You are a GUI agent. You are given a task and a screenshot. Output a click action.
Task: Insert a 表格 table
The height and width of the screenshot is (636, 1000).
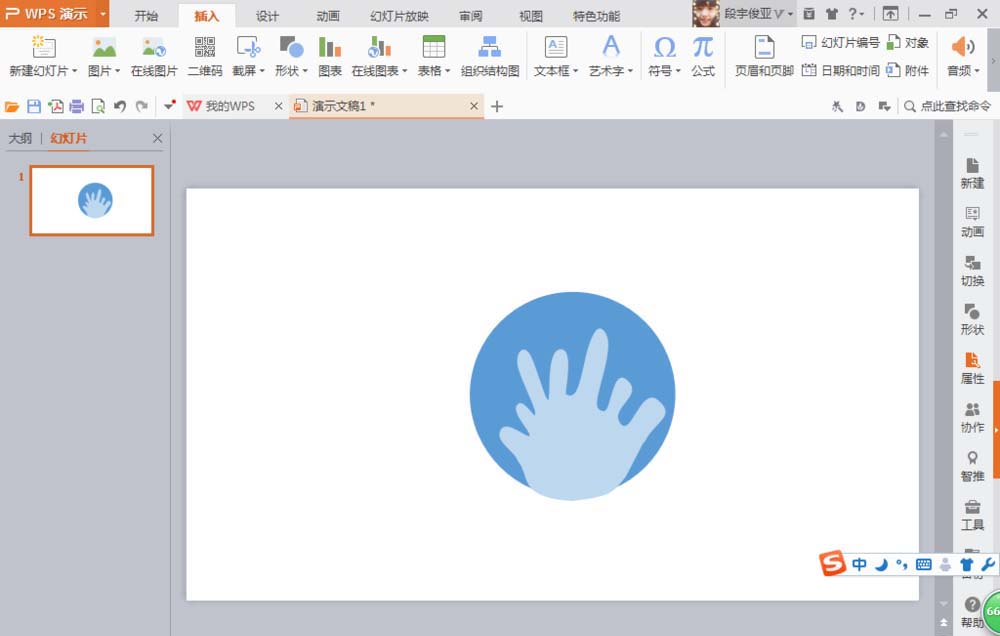tap(434, 56)
